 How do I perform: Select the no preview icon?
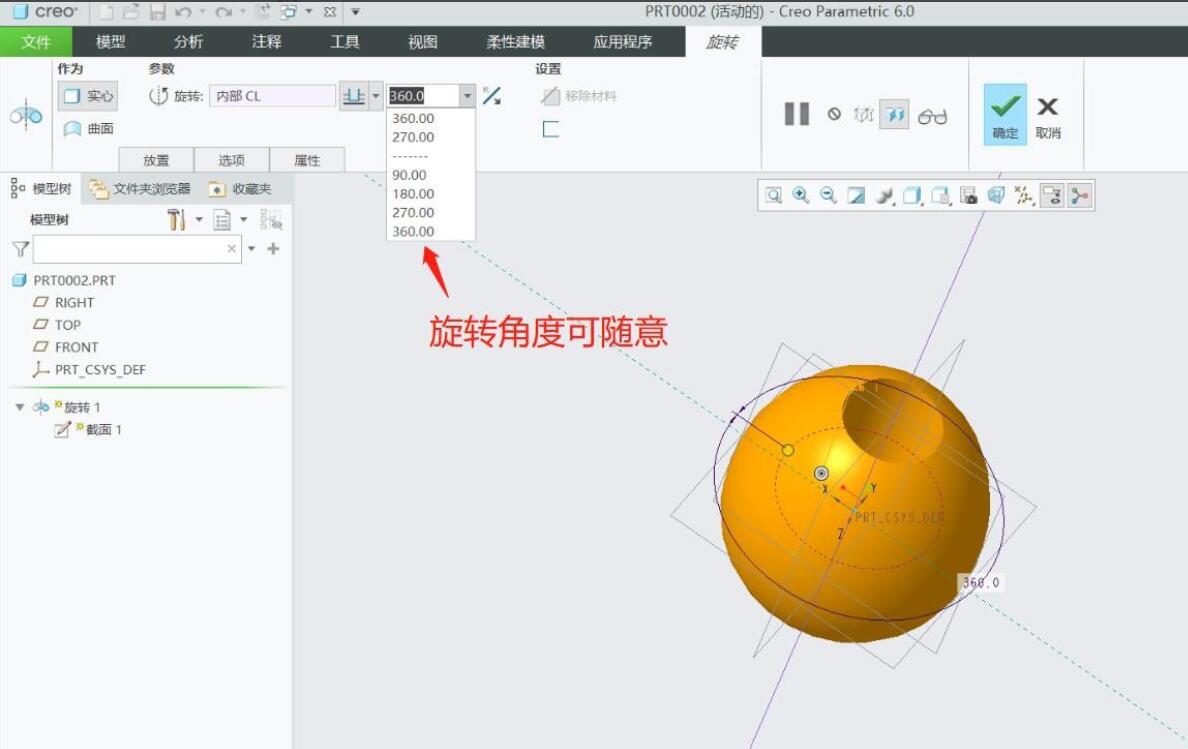tap(834, 114)
